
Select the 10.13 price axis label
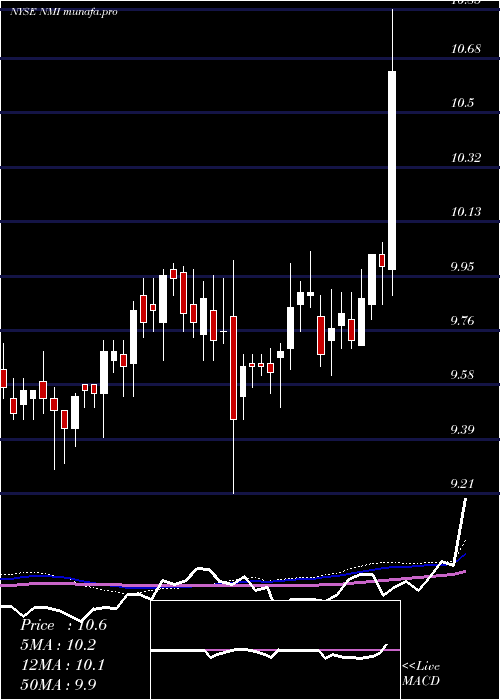coord(466,211)
